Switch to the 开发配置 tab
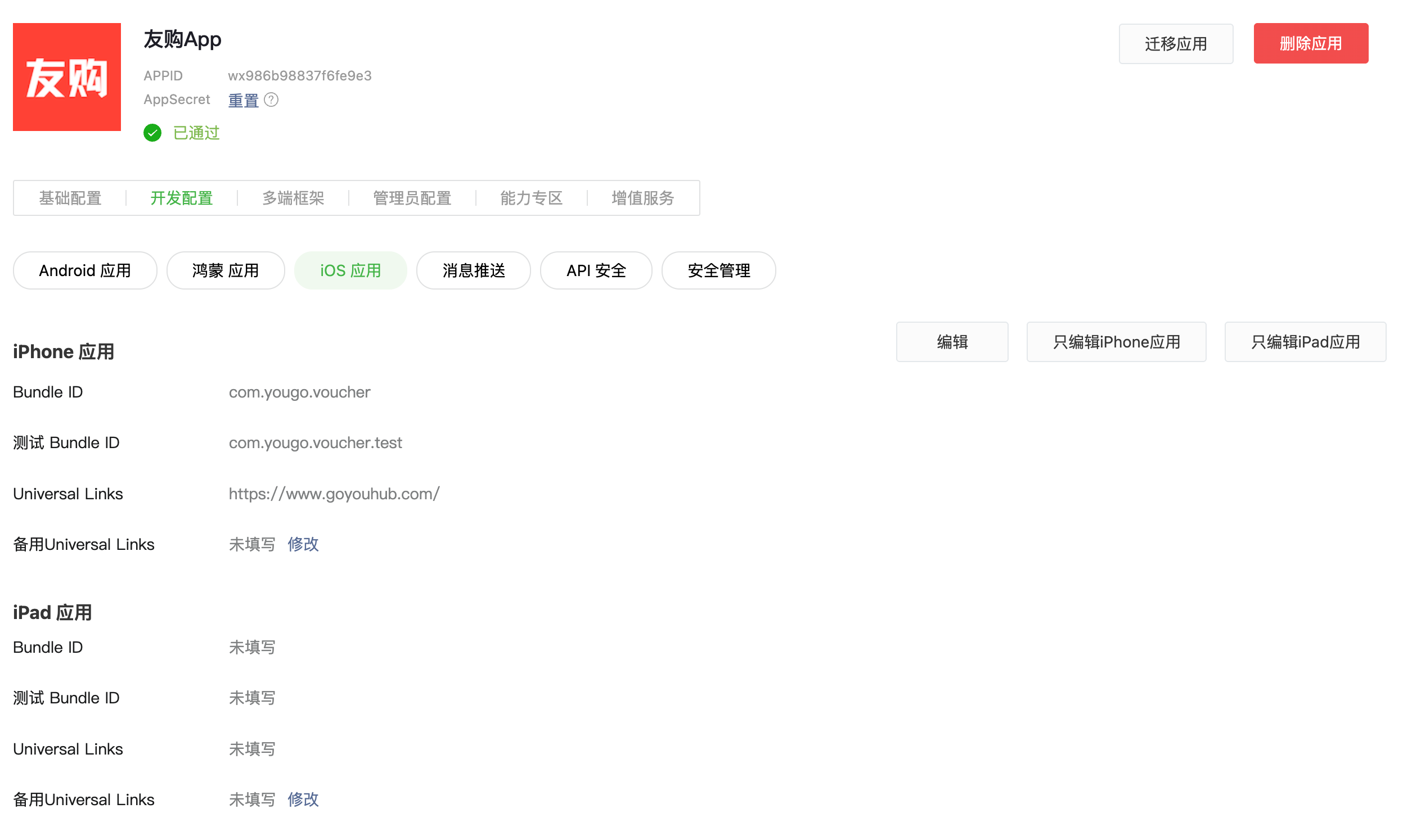 (x=181, y=198)
